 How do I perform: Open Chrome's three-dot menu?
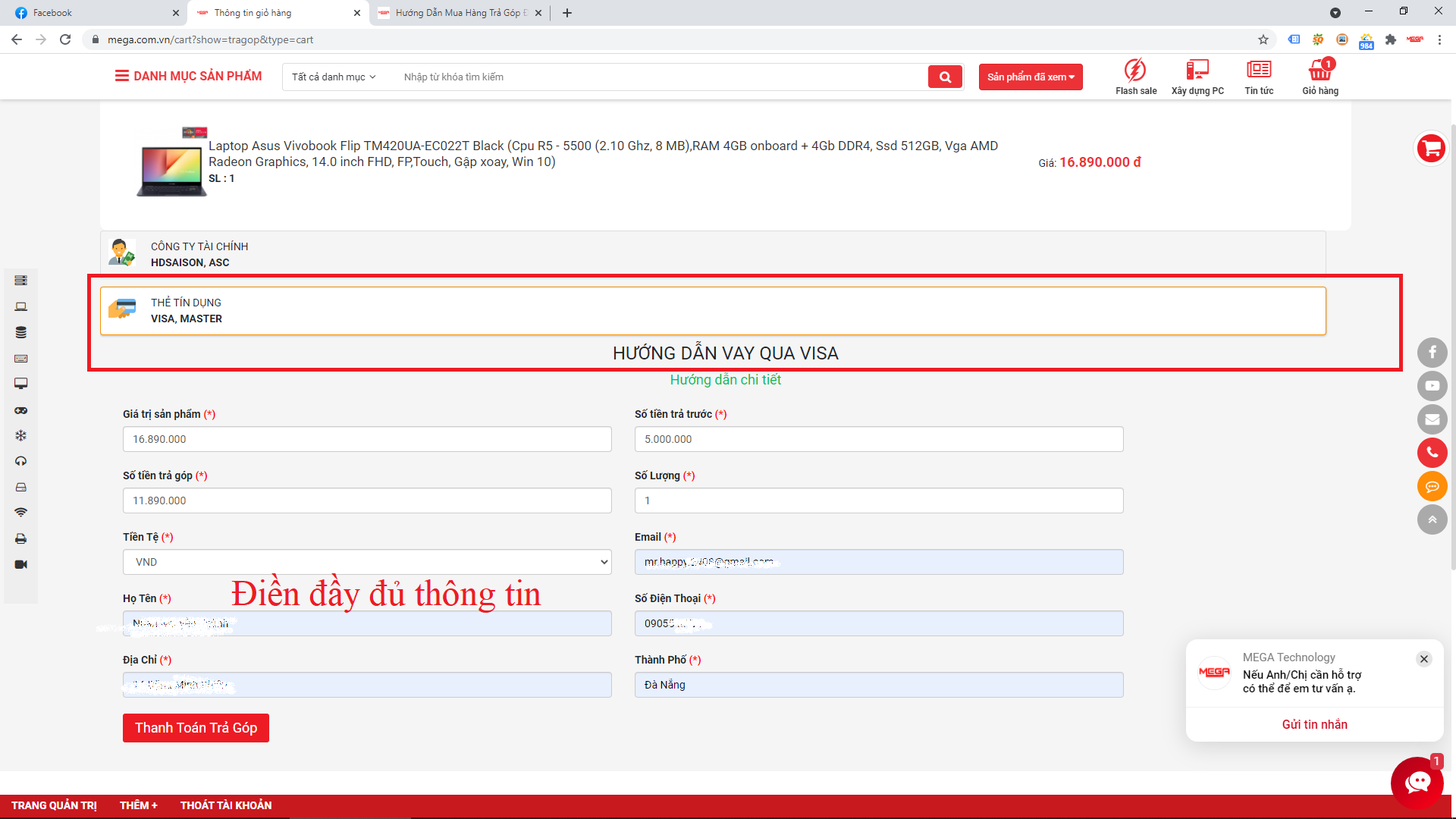pyautogui.click(x=1439, y=39)
